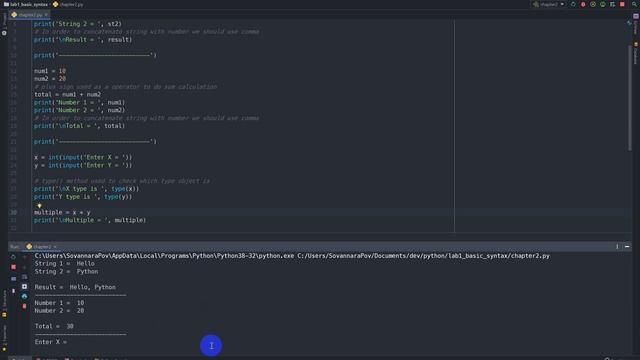Viewport: 640px width, 360px height.
Task: Click the line 'multiple = x * y' in the editor
Action: (62, 212)
